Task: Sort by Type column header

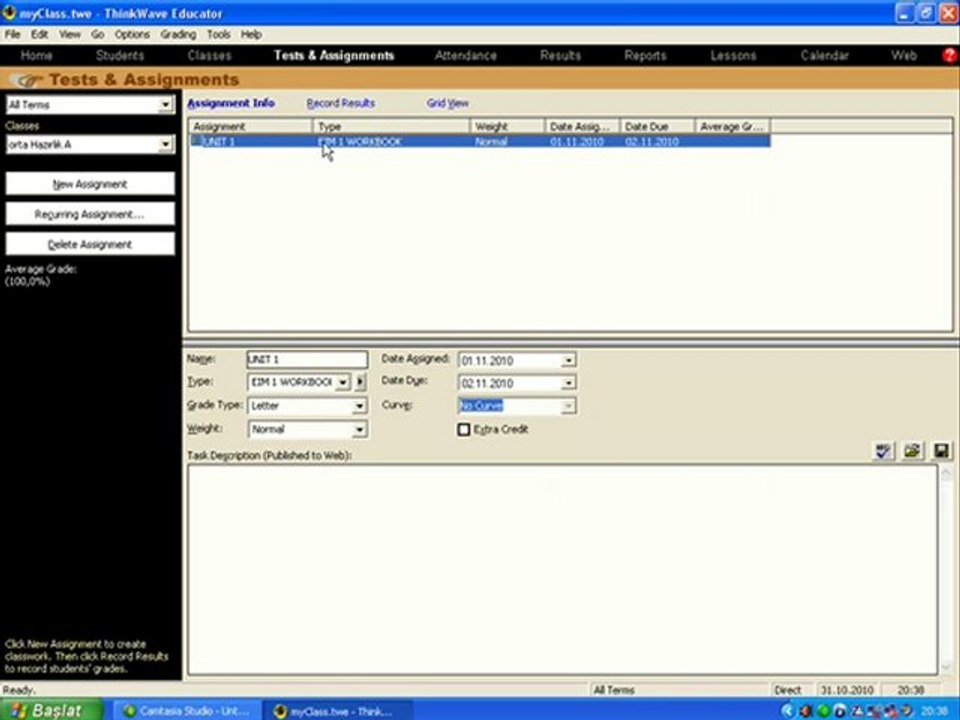Action: click(x=391, y=126)
